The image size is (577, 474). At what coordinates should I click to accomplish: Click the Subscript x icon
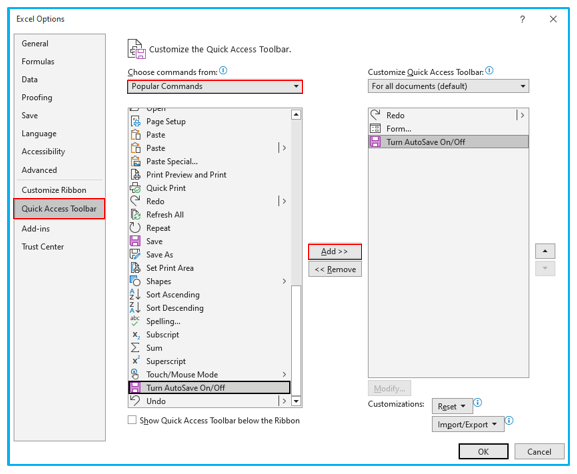point(136,335)
